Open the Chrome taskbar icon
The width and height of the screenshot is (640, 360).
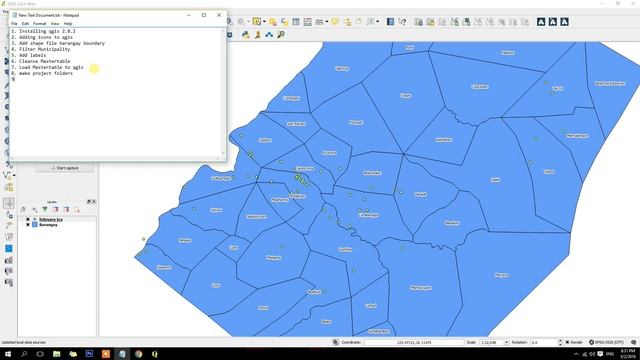[138, 354]
